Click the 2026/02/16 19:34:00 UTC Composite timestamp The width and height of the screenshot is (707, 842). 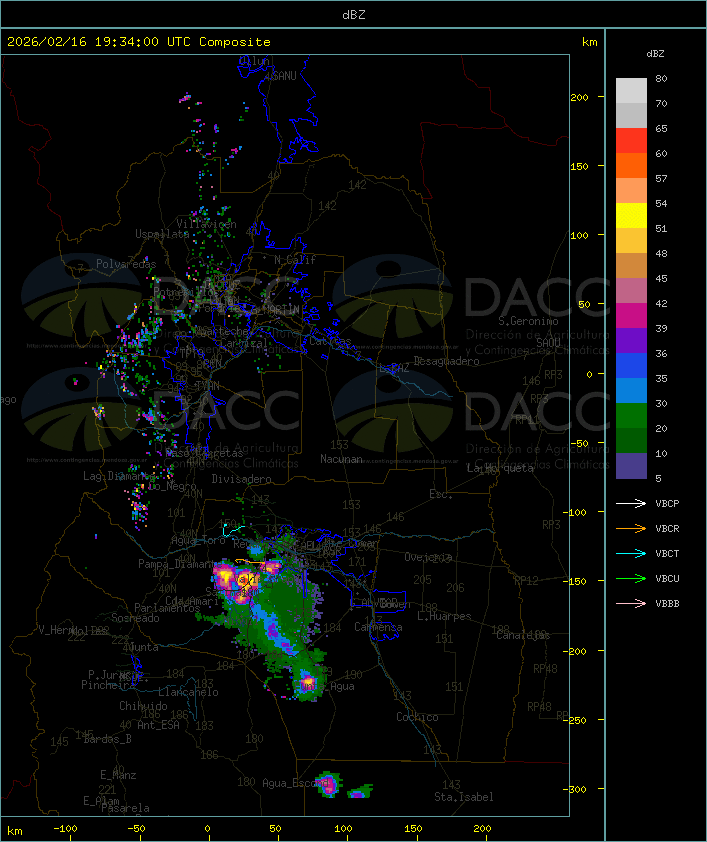click(139, 42)
